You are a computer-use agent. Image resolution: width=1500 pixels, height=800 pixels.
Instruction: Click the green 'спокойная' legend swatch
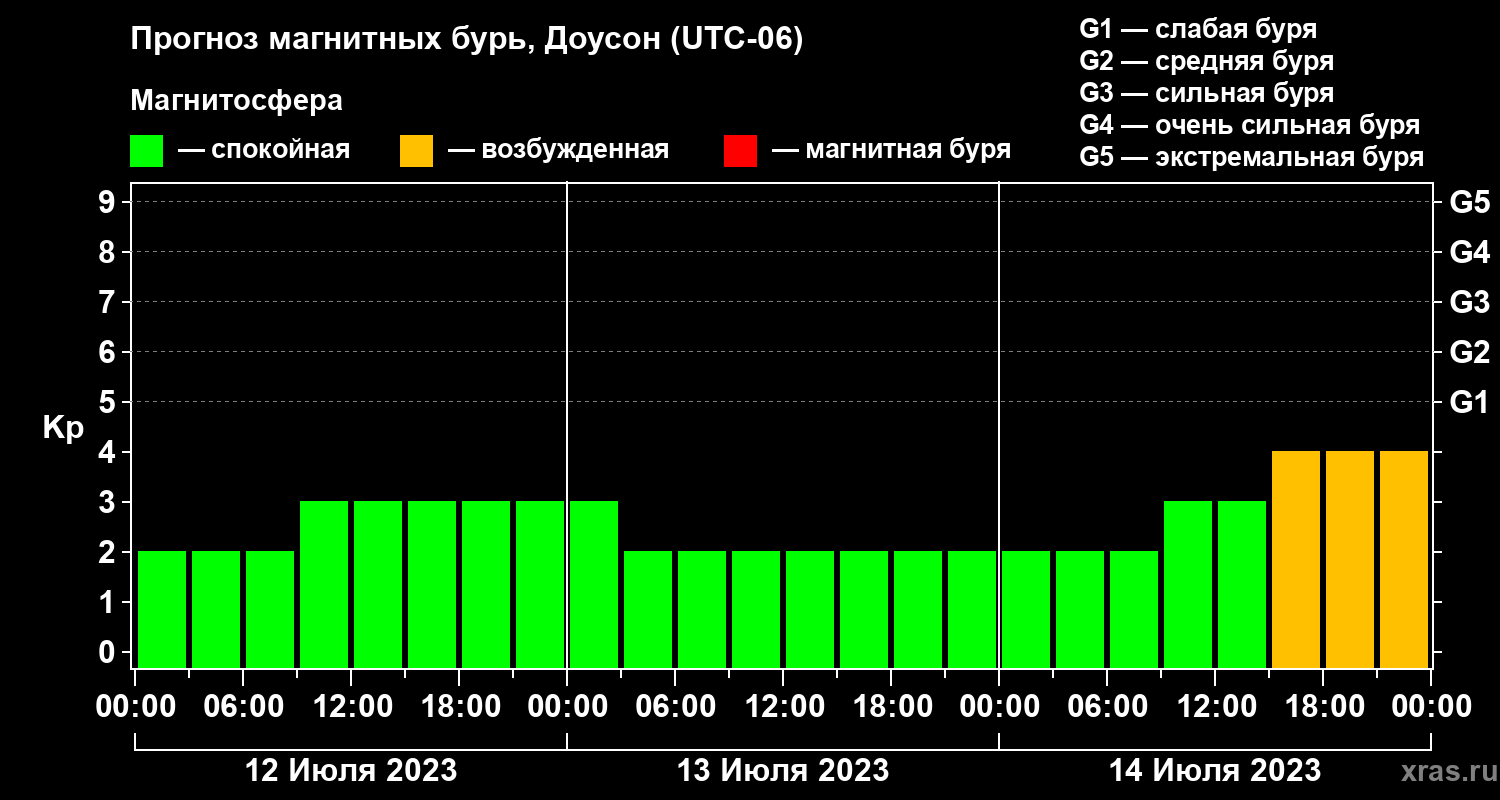tap(146, 151)
